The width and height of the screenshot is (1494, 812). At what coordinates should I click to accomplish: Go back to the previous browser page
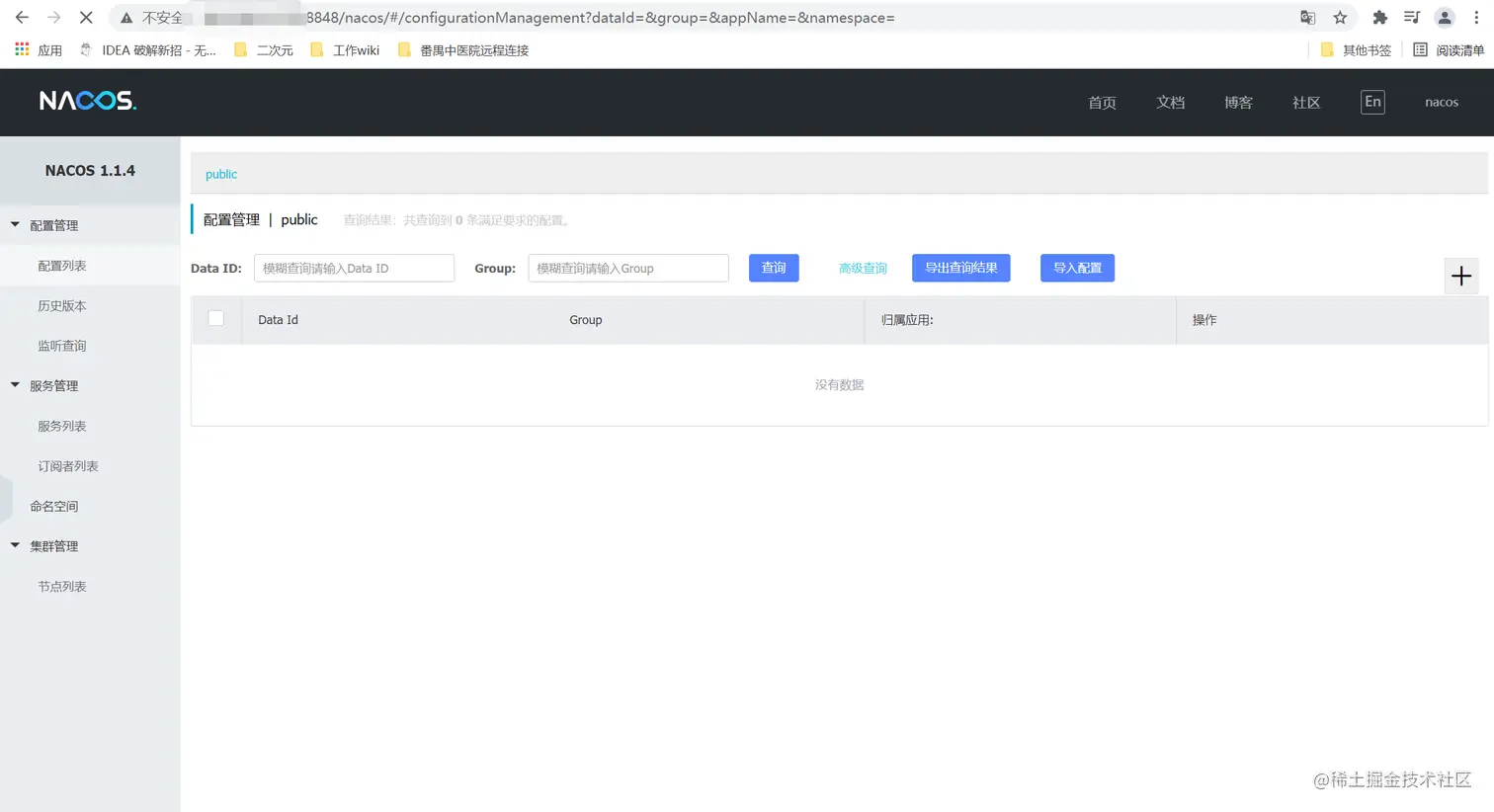coord(22,18)
